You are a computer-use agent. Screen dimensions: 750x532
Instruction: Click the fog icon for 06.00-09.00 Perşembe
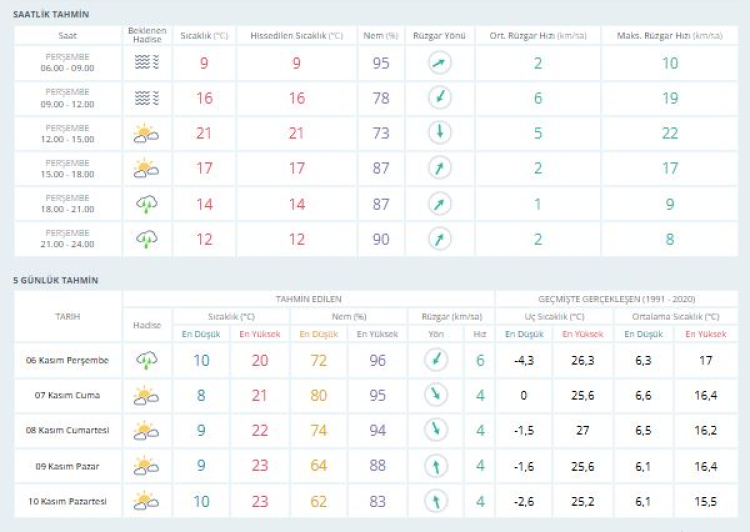tap(146, 63)
